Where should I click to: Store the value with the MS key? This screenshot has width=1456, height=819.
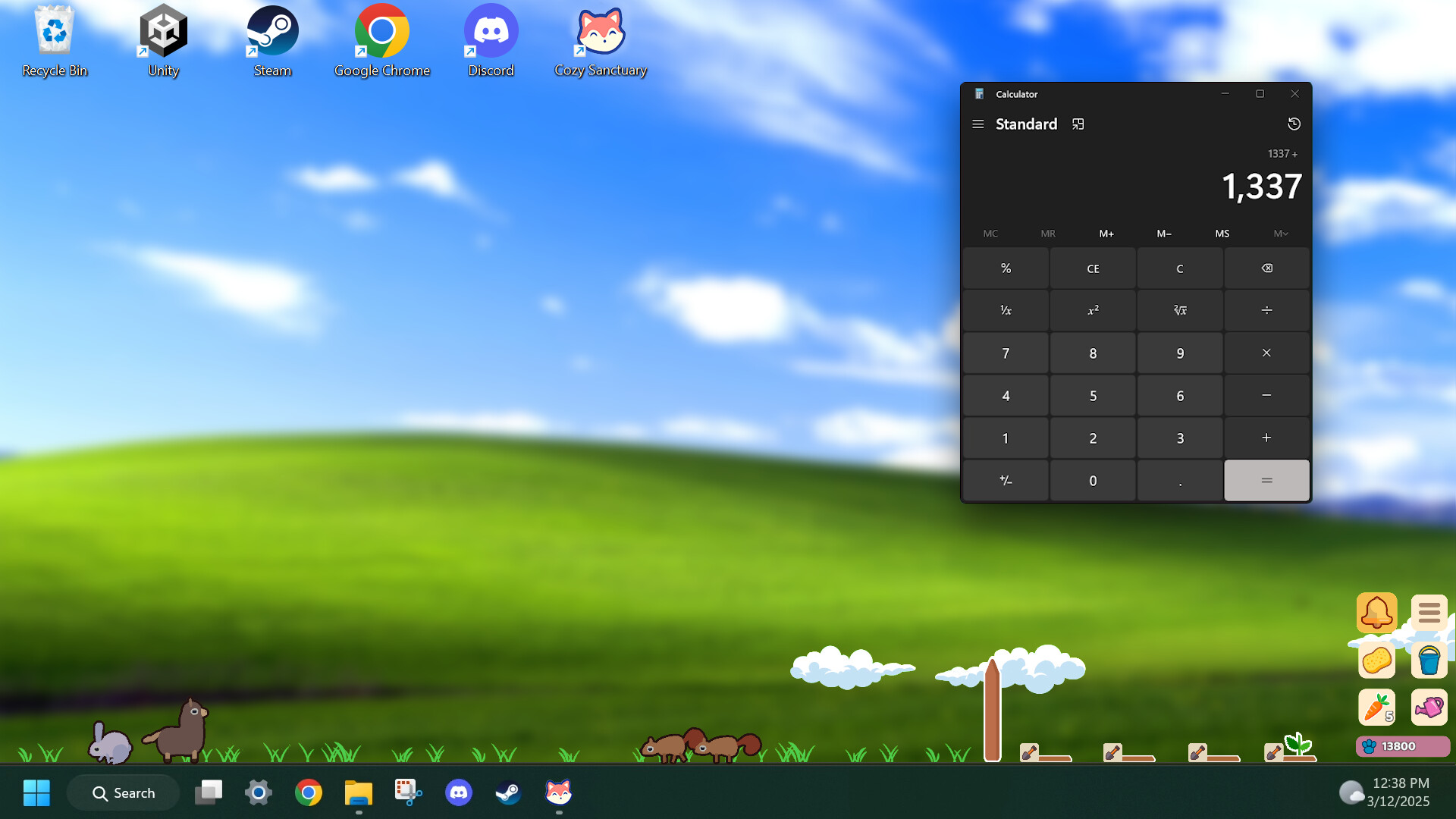[x=1222, y=234]
